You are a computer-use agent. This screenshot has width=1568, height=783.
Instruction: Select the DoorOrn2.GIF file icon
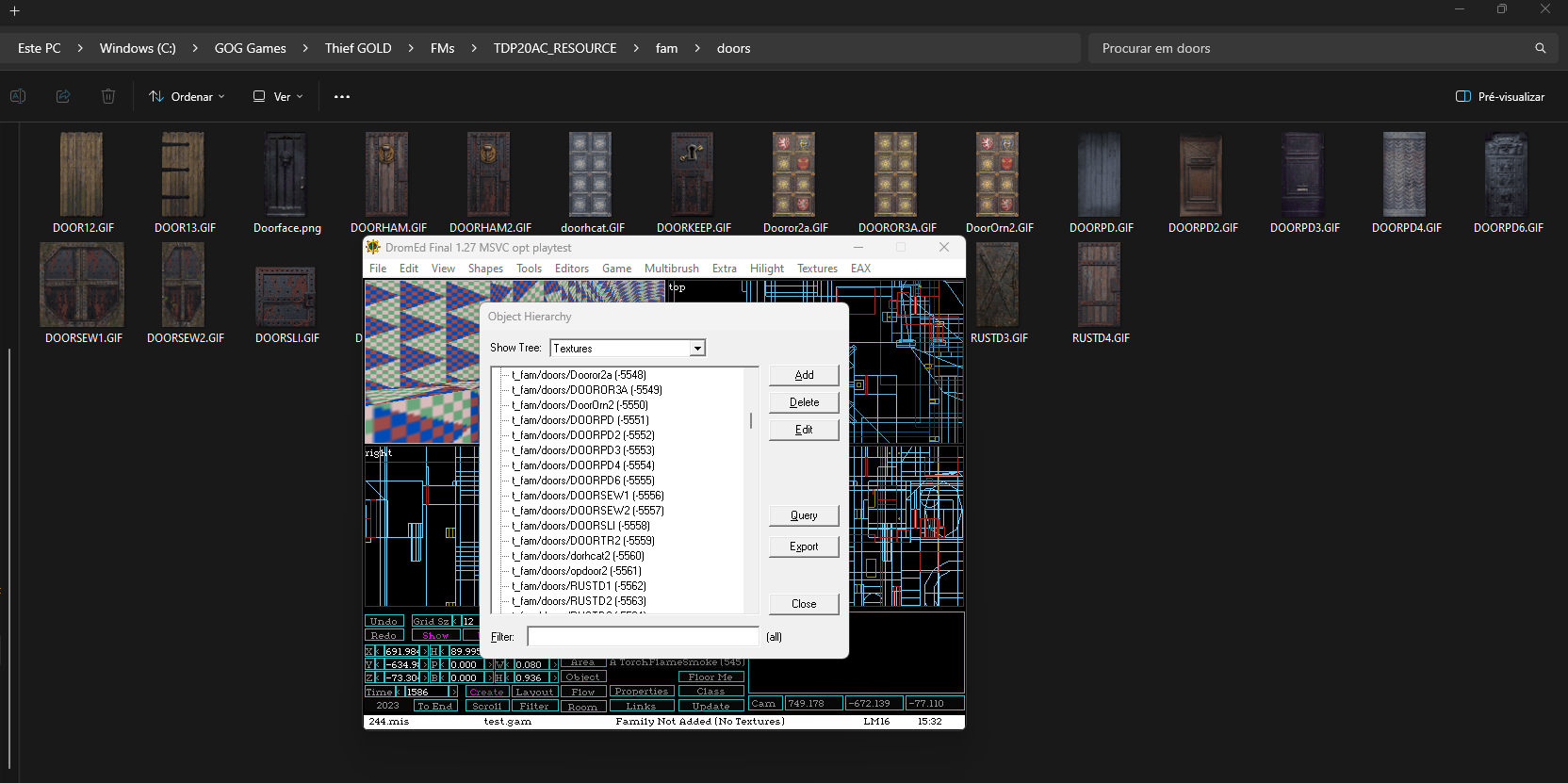coord(998,174)
